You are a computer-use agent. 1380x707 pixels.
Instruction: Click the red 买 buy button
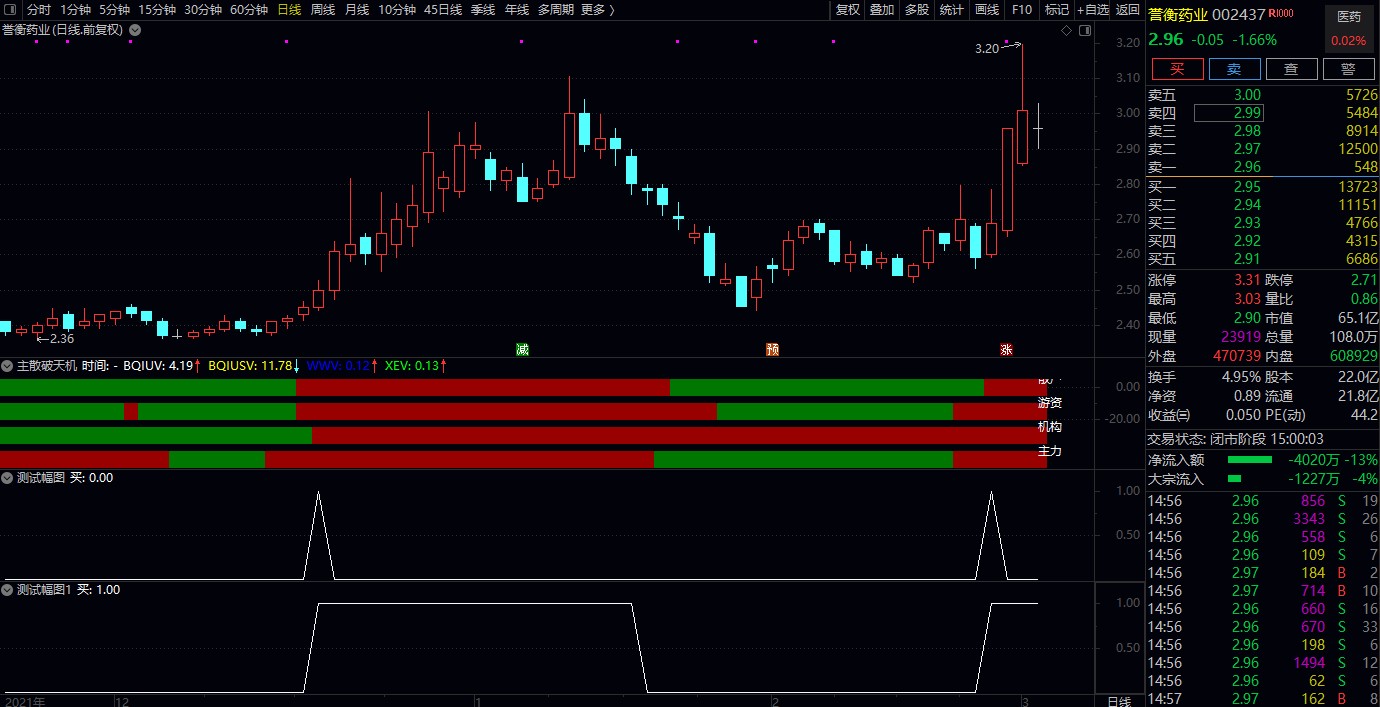[1177, 69]
